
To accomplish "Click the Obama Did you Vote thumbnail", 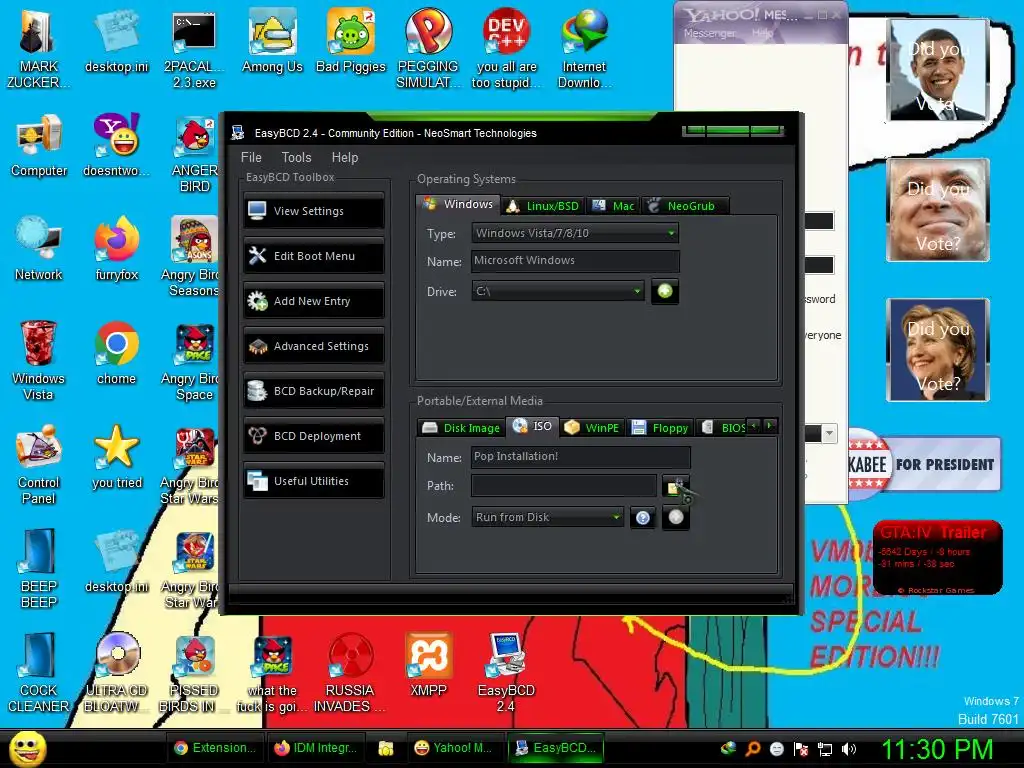I will [x=938, y=70].
